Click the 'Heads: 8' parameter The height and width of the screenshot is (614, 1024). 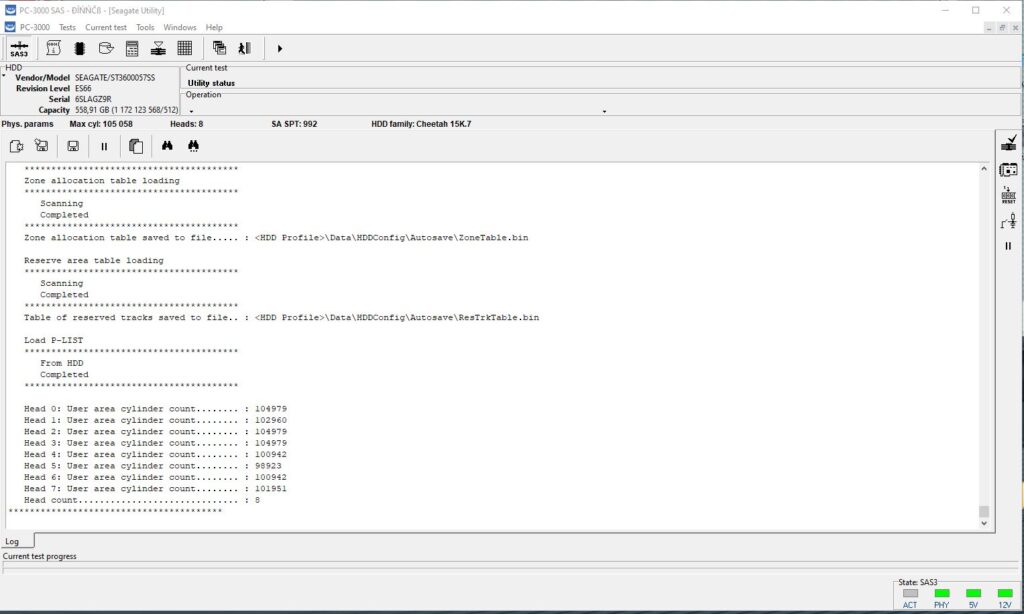point(187,124)
